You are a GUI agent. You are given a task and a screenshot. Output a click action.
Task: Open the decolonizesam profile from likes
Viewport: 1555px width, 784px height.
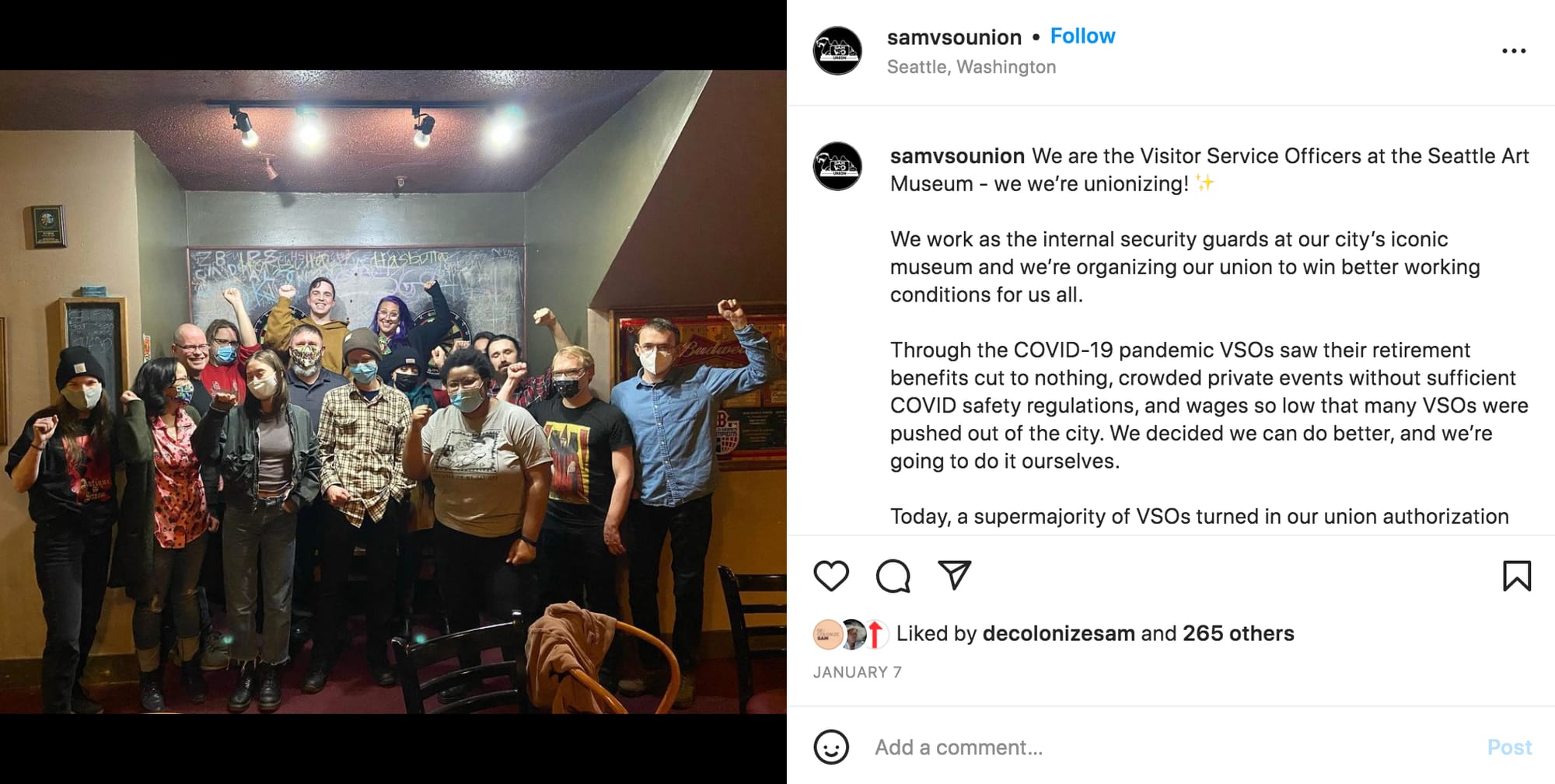1058,633
